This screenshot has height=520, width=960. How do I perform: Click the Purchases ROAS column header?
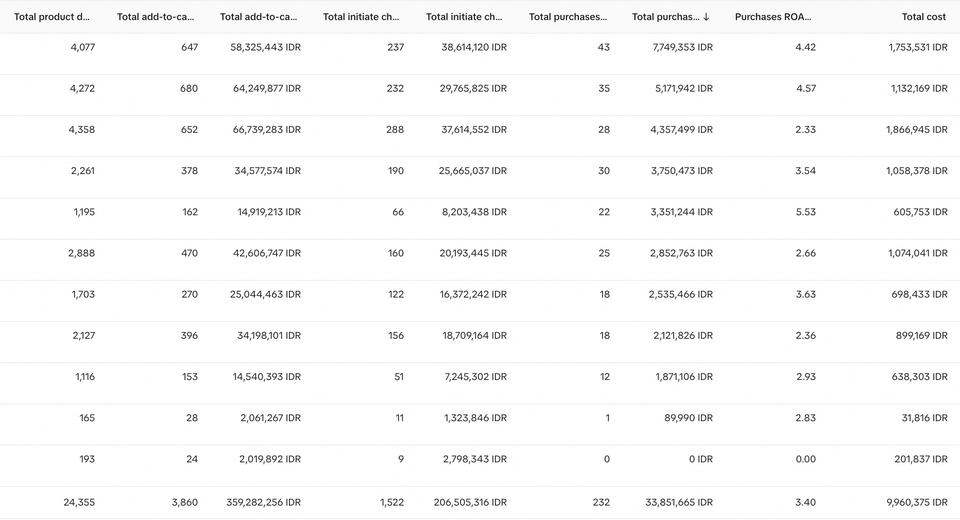click(x=773, y=17)
